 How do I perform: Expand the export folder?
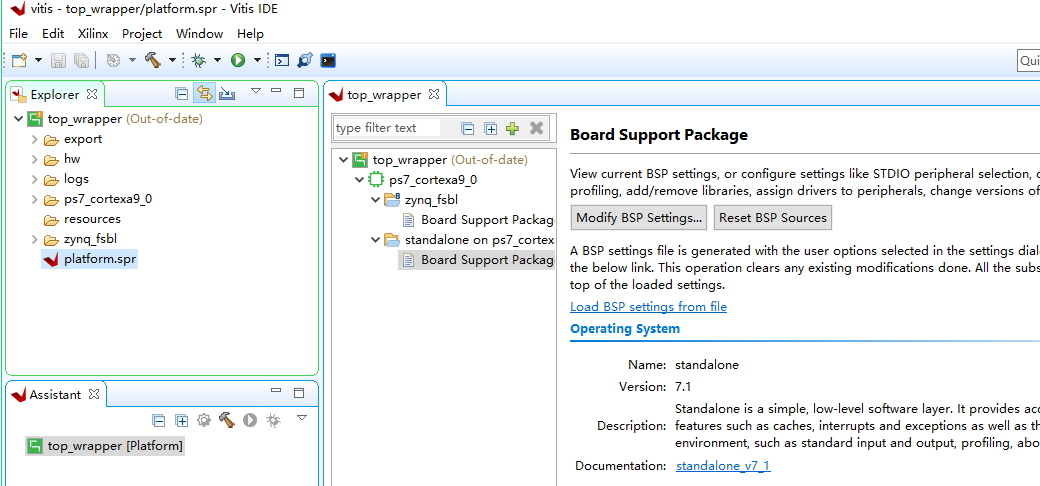click(34, 139)
